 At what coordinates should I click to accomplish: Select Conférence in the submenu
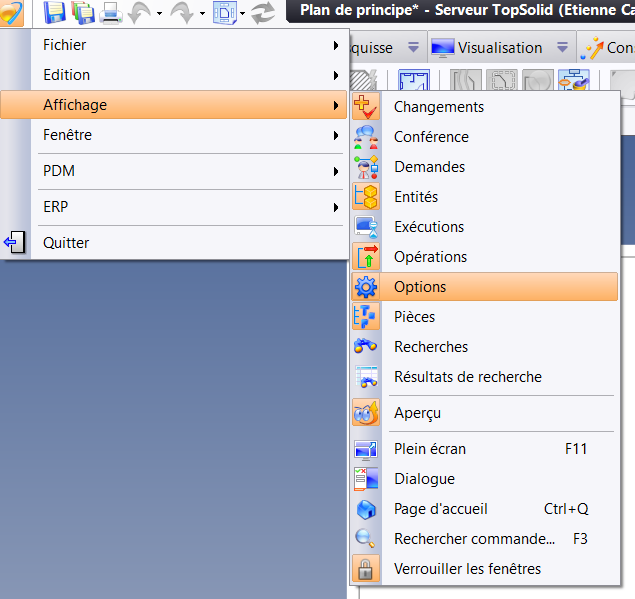click(485, 137)
